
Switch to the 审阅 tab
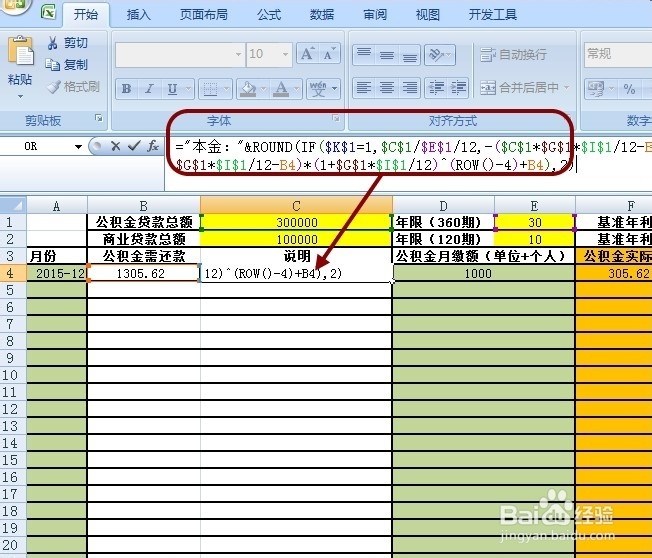tap(375, 15)
